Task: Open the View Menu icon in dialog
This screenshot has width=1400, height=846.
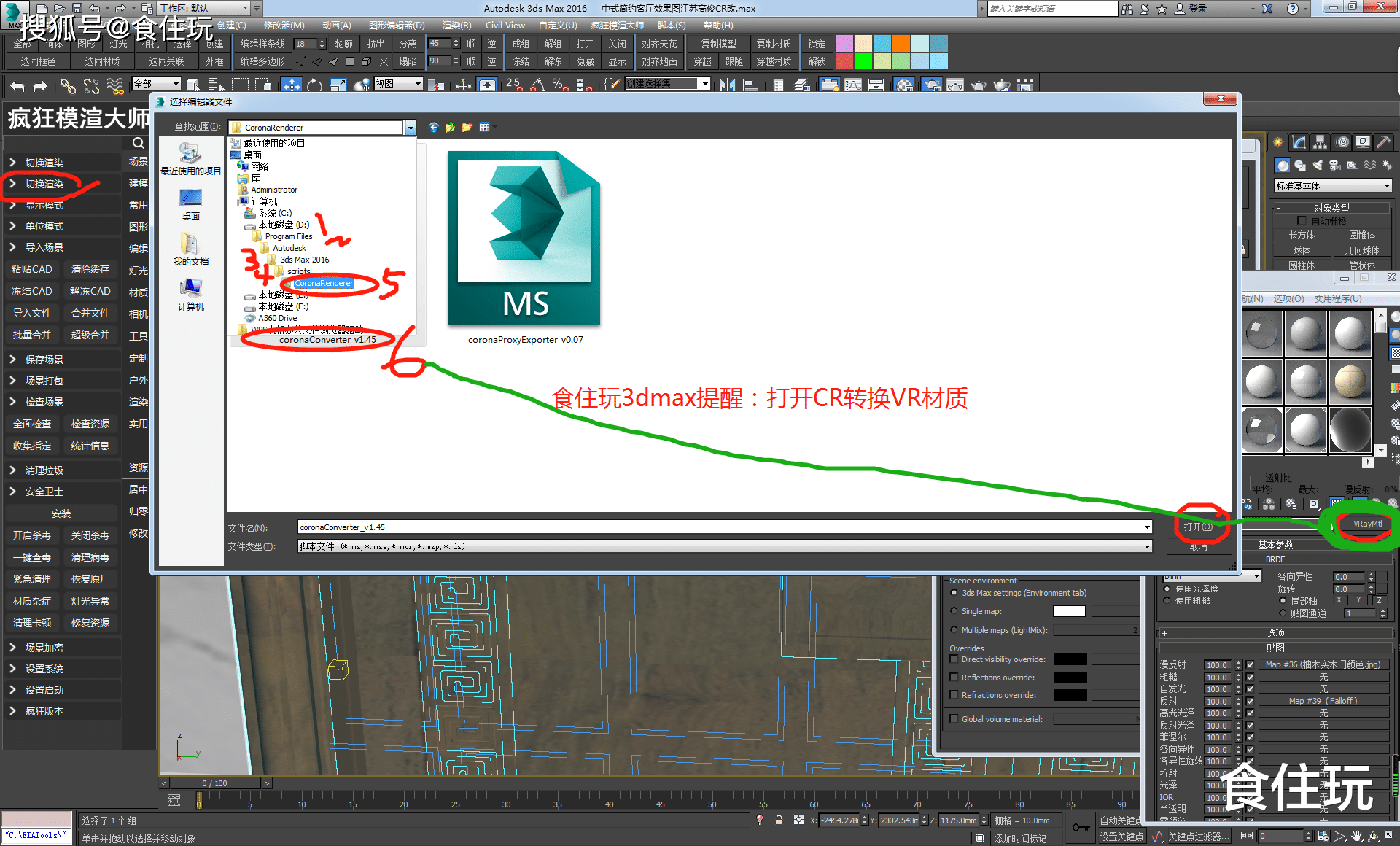Action: [486, 128]
